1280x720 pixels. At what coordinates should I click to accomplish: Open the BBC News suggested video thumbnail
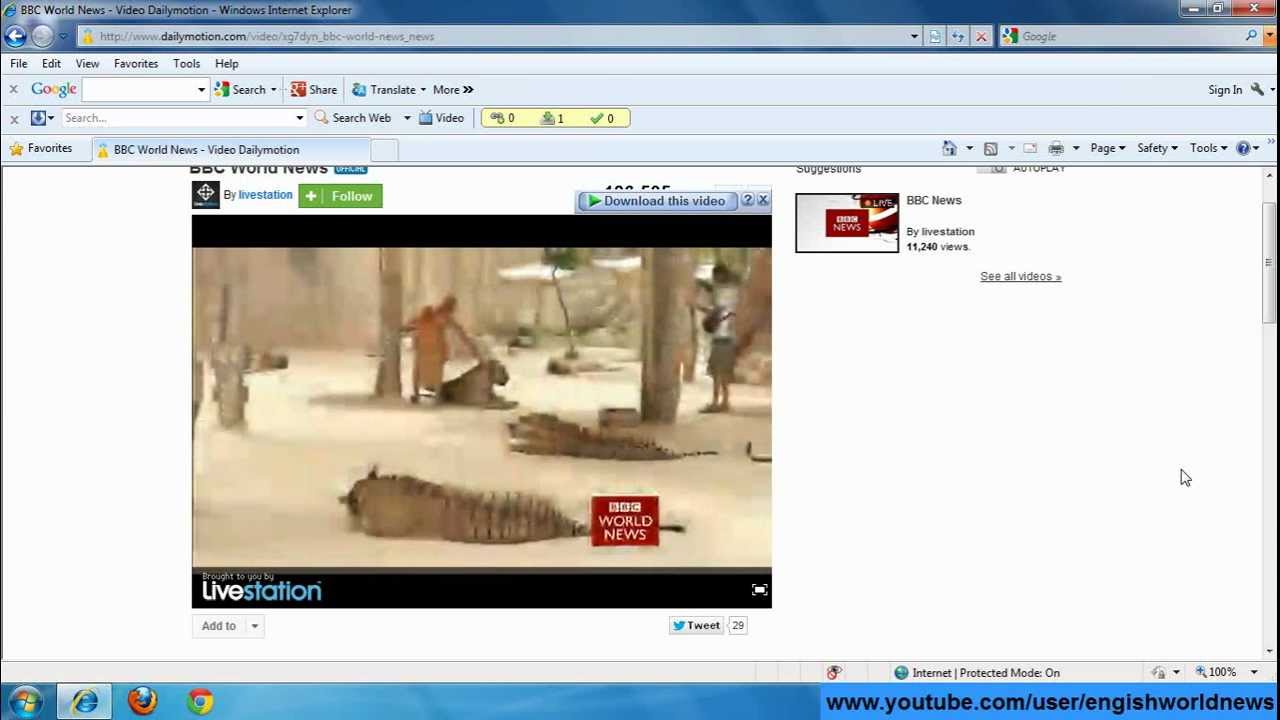tap(847, 223)
